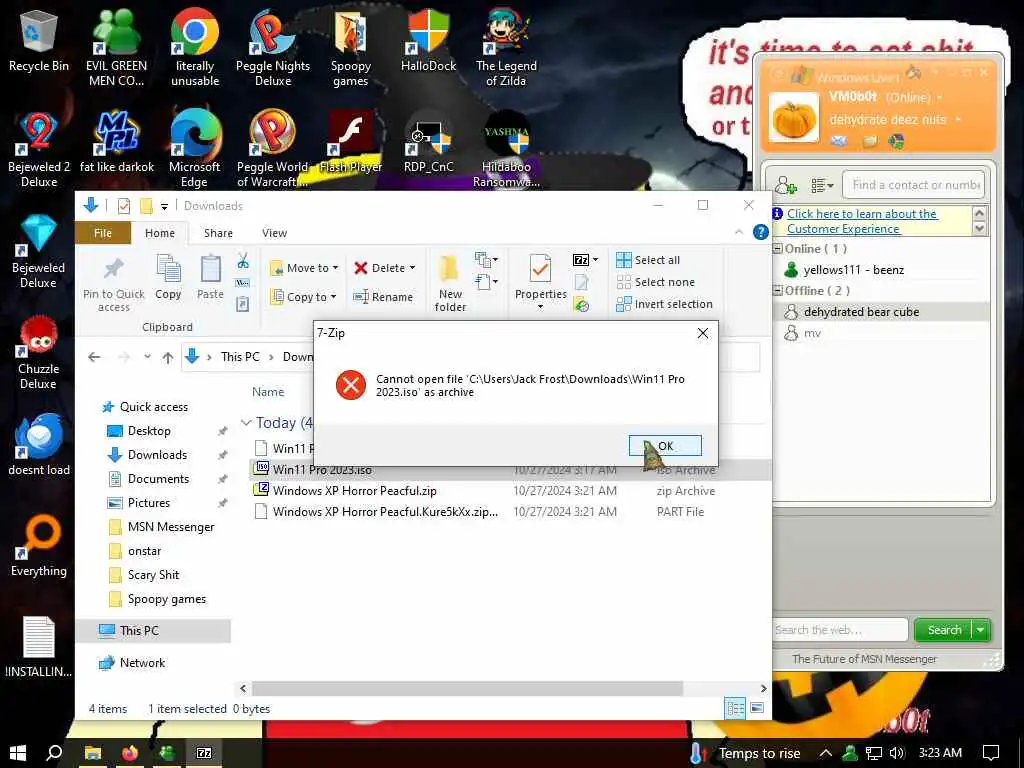Click the horizontal scrollbar in Explorer
Screen dimensions: 1024x768
tap(467, 688)
